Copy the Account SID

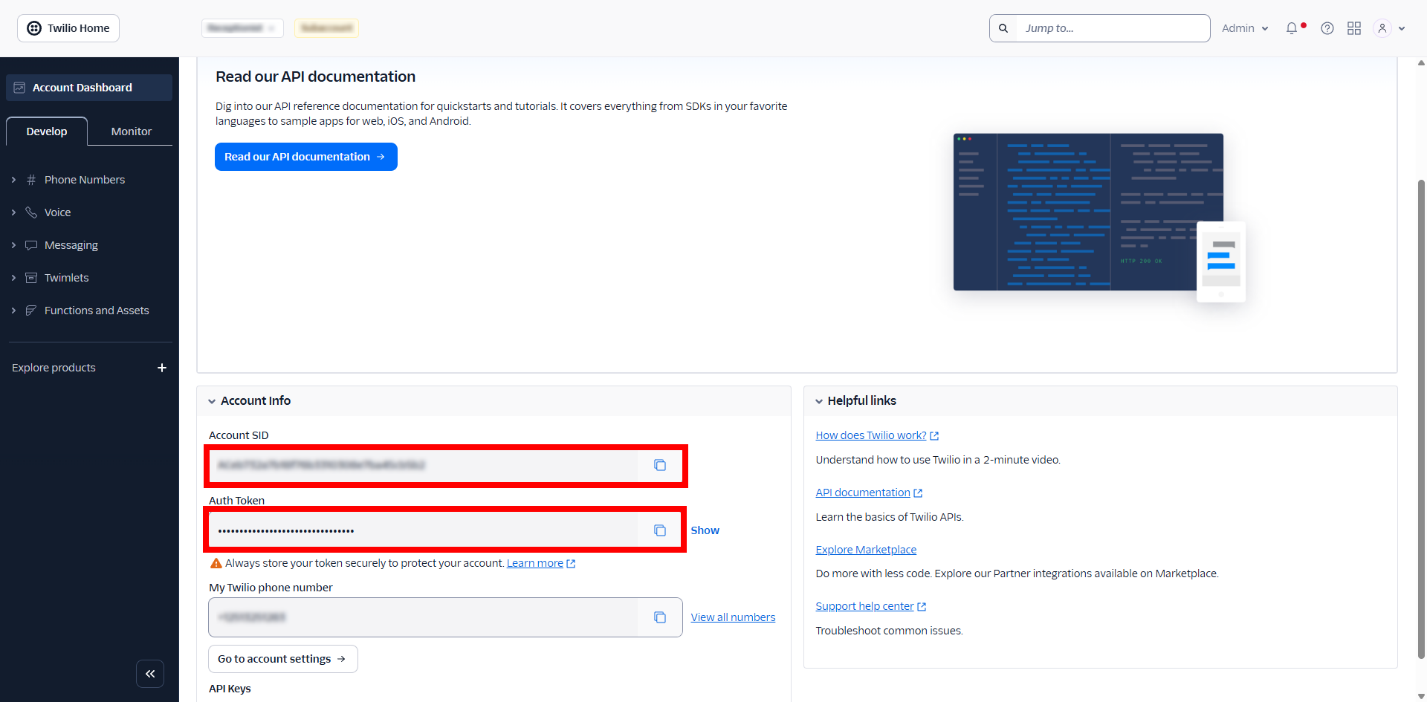(x=660, y=465)
